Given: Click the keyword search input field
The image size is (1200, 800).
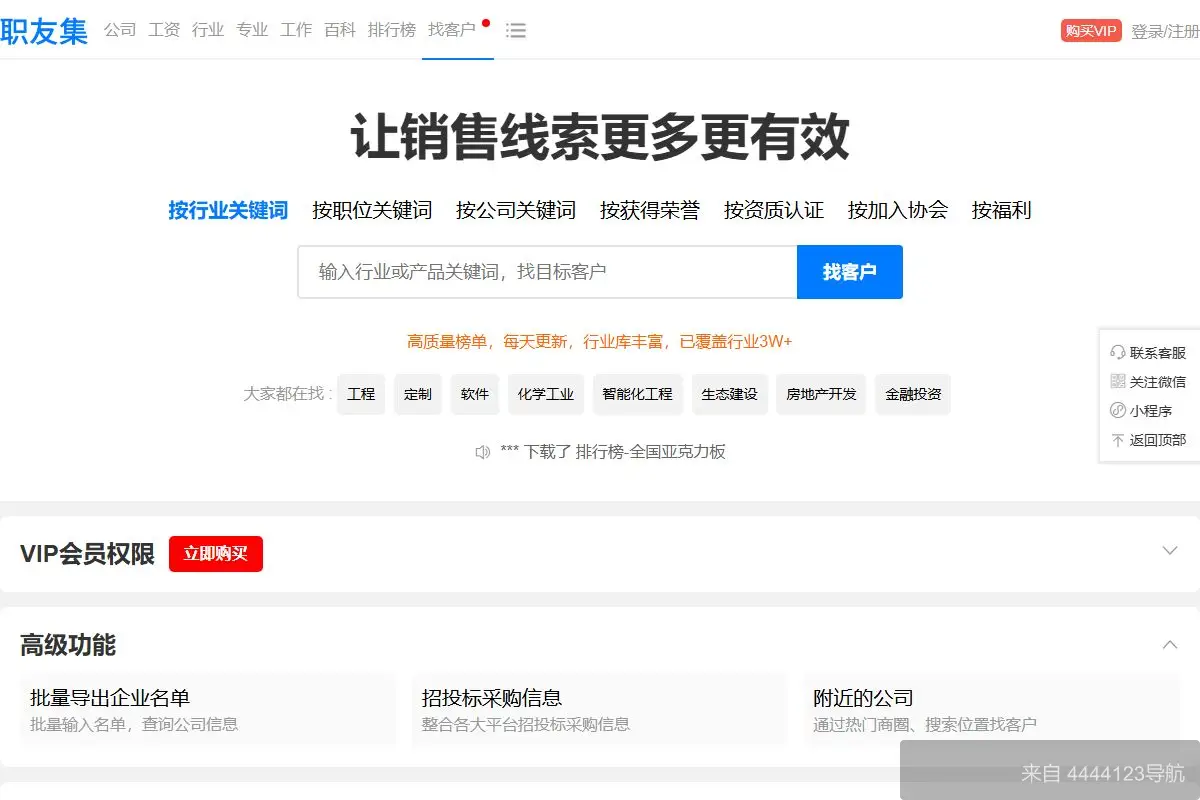Looking at the screenshot, I should click(545, 271).
